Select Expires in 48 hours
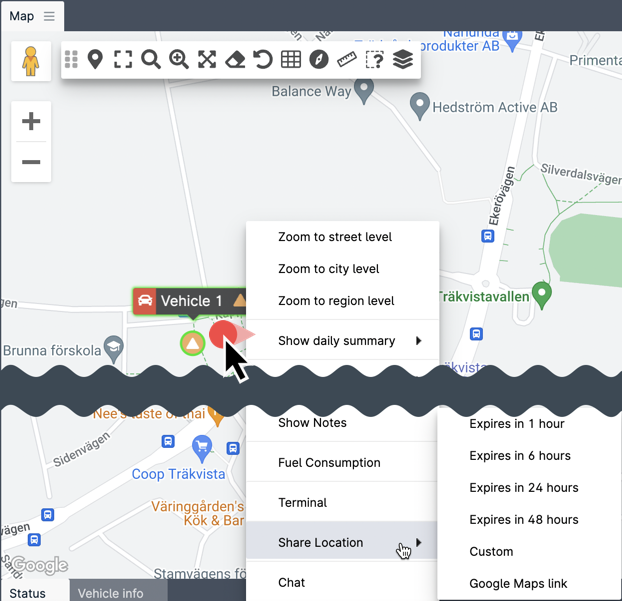The image size is (622, 601). tap(529, 520)
